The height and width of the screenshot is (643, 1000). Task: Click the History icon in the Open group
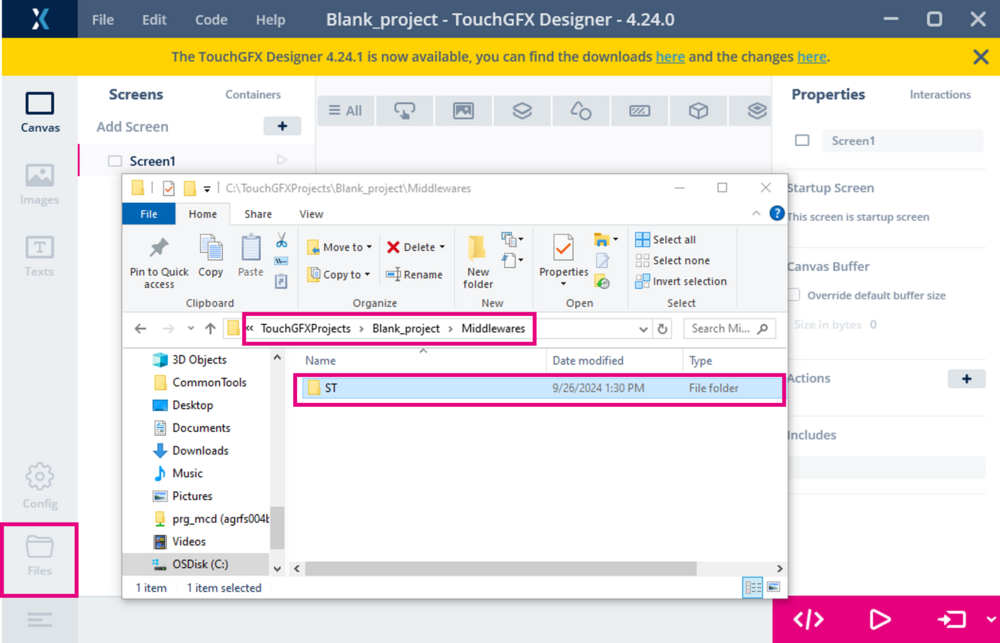[602, 281]
